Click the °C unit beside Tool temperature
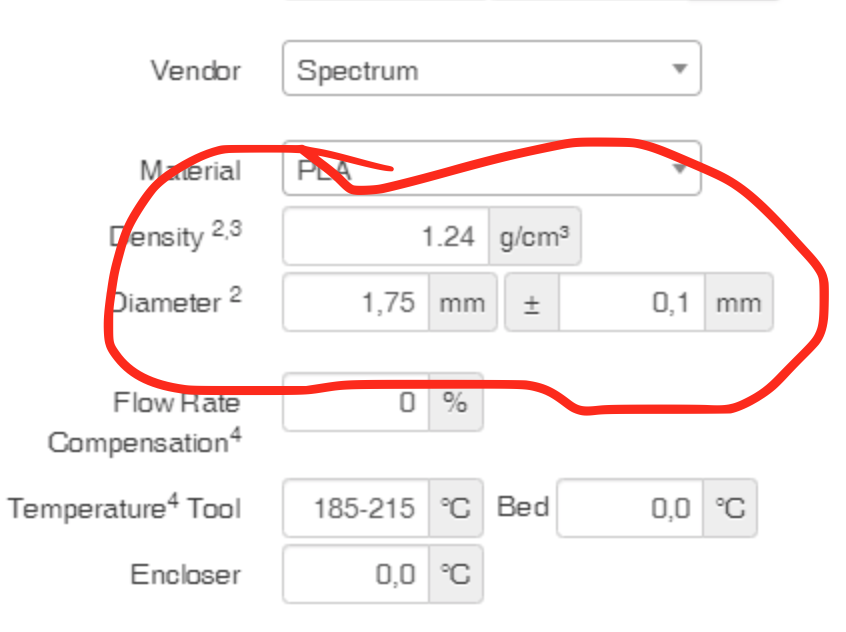 pyautogui.click(x=455, y=508)
